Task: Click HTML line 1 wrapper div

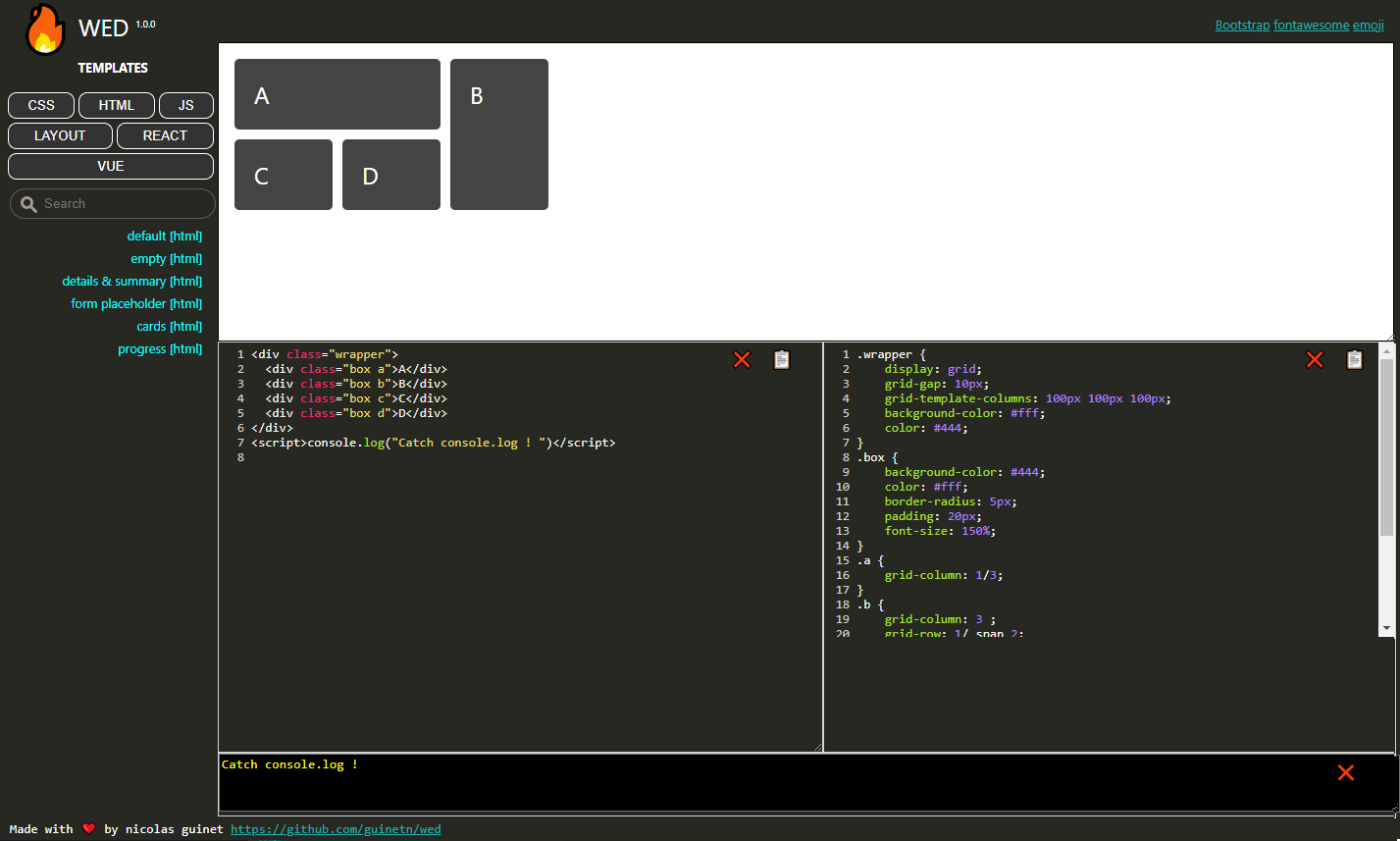Action: click(x=325, y=354)
